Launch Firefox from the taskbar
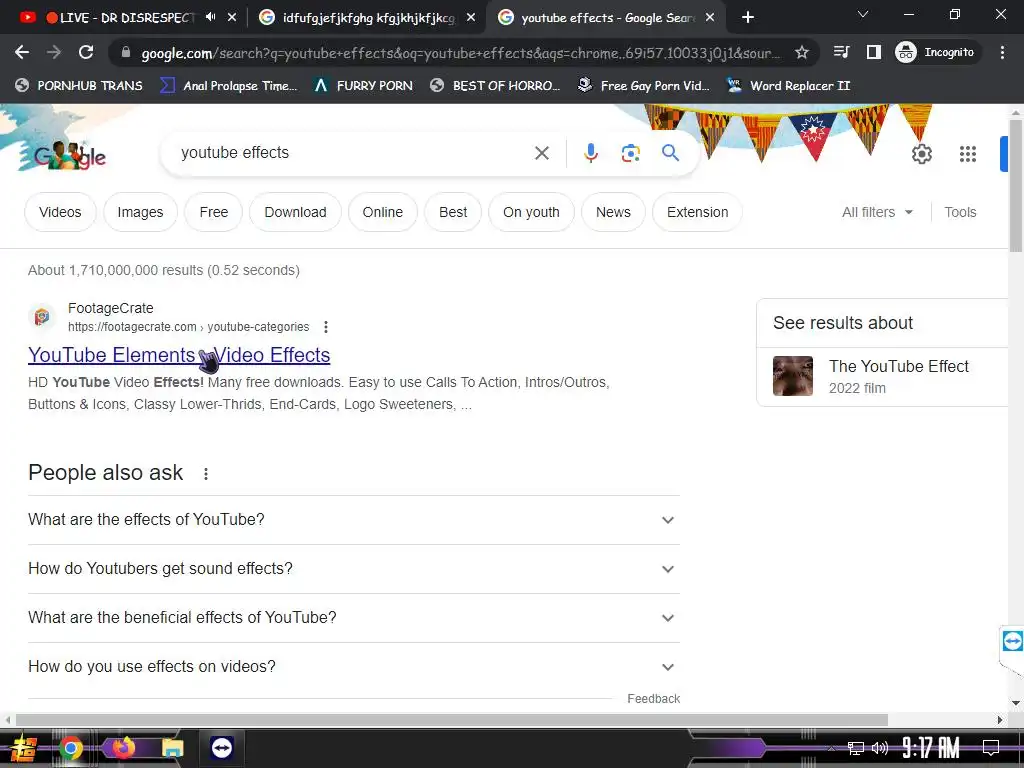This screenshot has width=1024, height=768. point(123,747)
